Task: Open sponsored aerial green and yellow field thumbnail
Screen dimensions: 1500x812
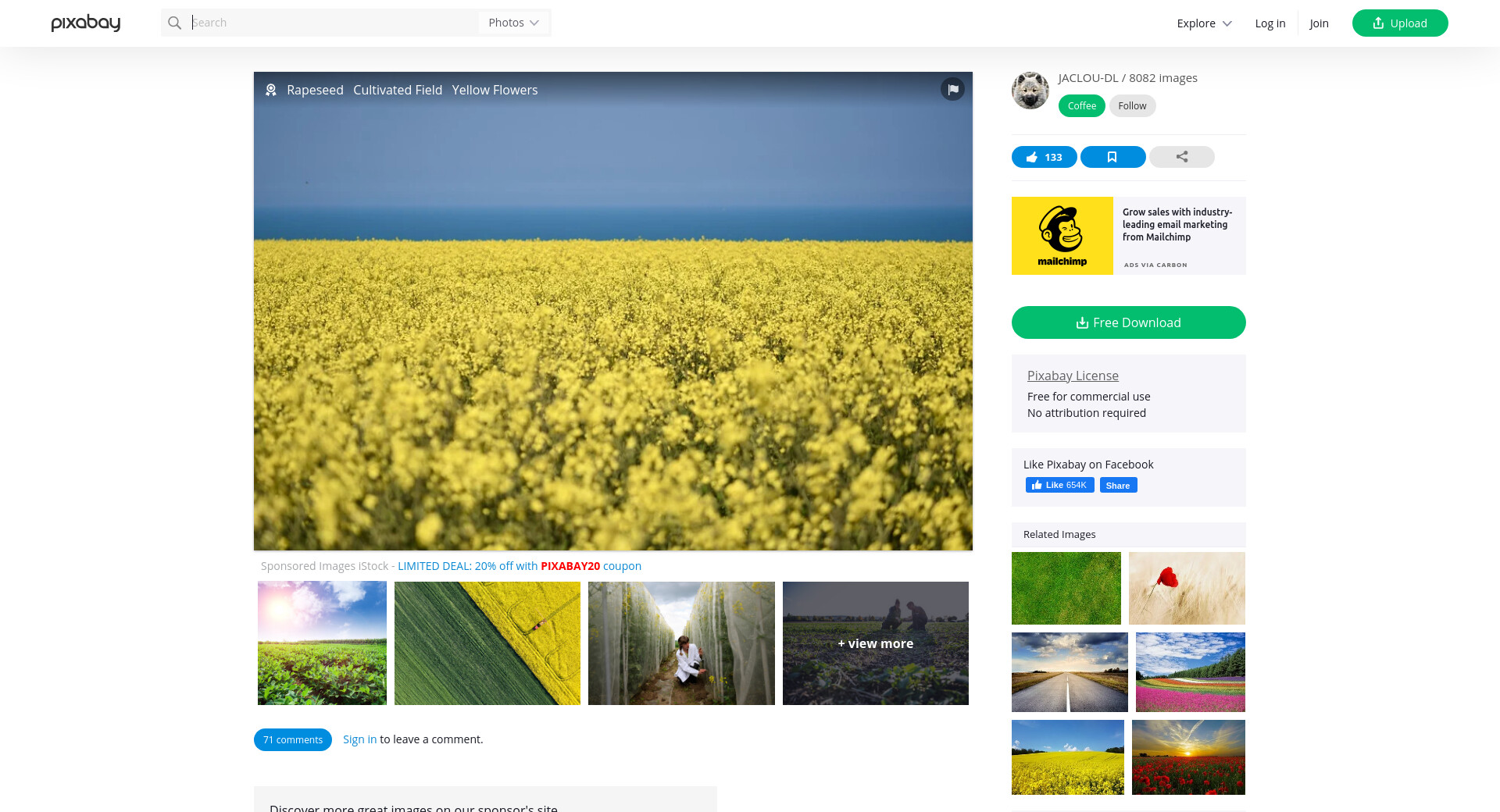Action: [x=487, y=643]
